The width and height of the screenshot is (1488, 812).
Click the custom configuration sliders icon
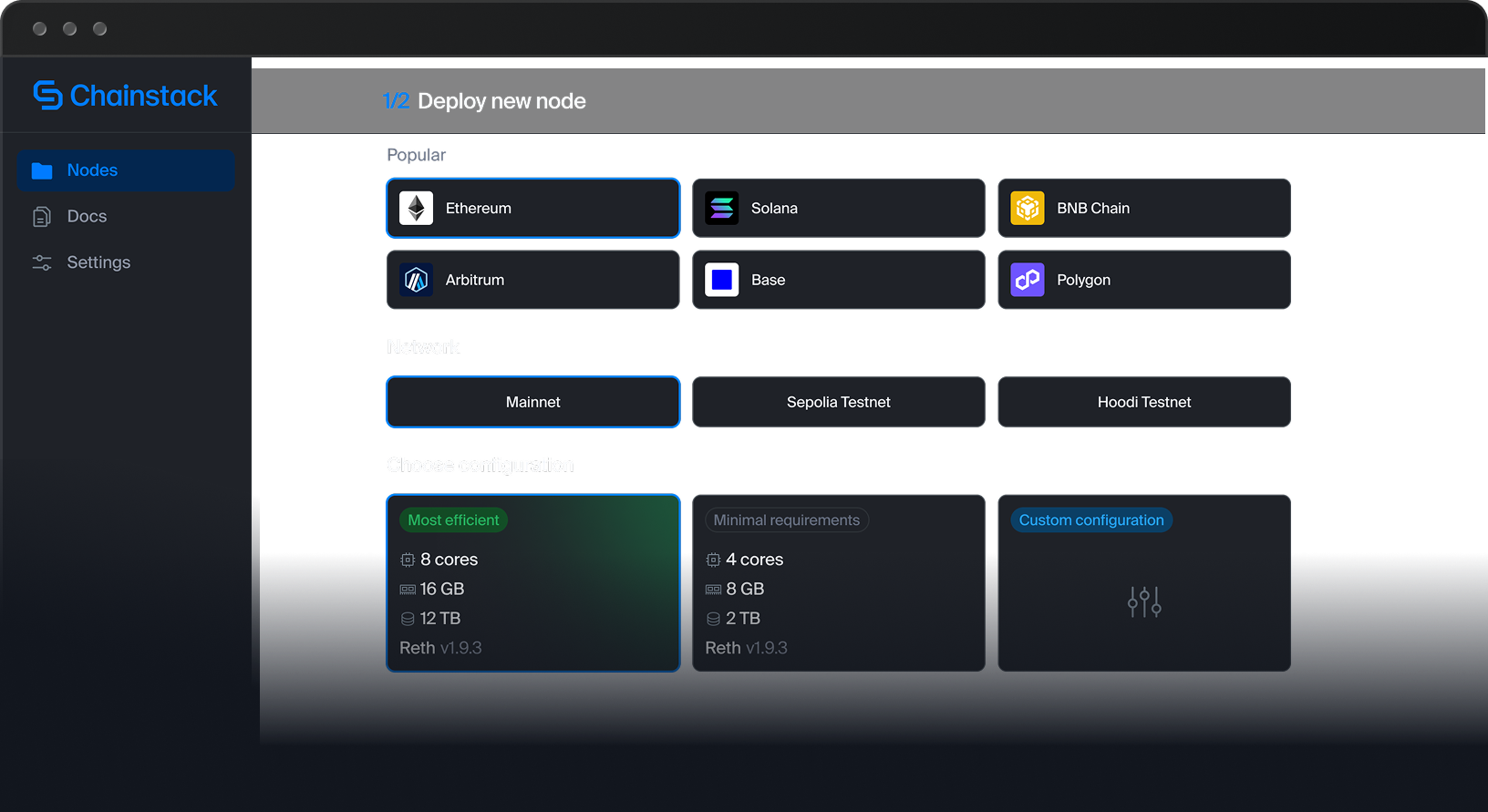coord(1144,601)
